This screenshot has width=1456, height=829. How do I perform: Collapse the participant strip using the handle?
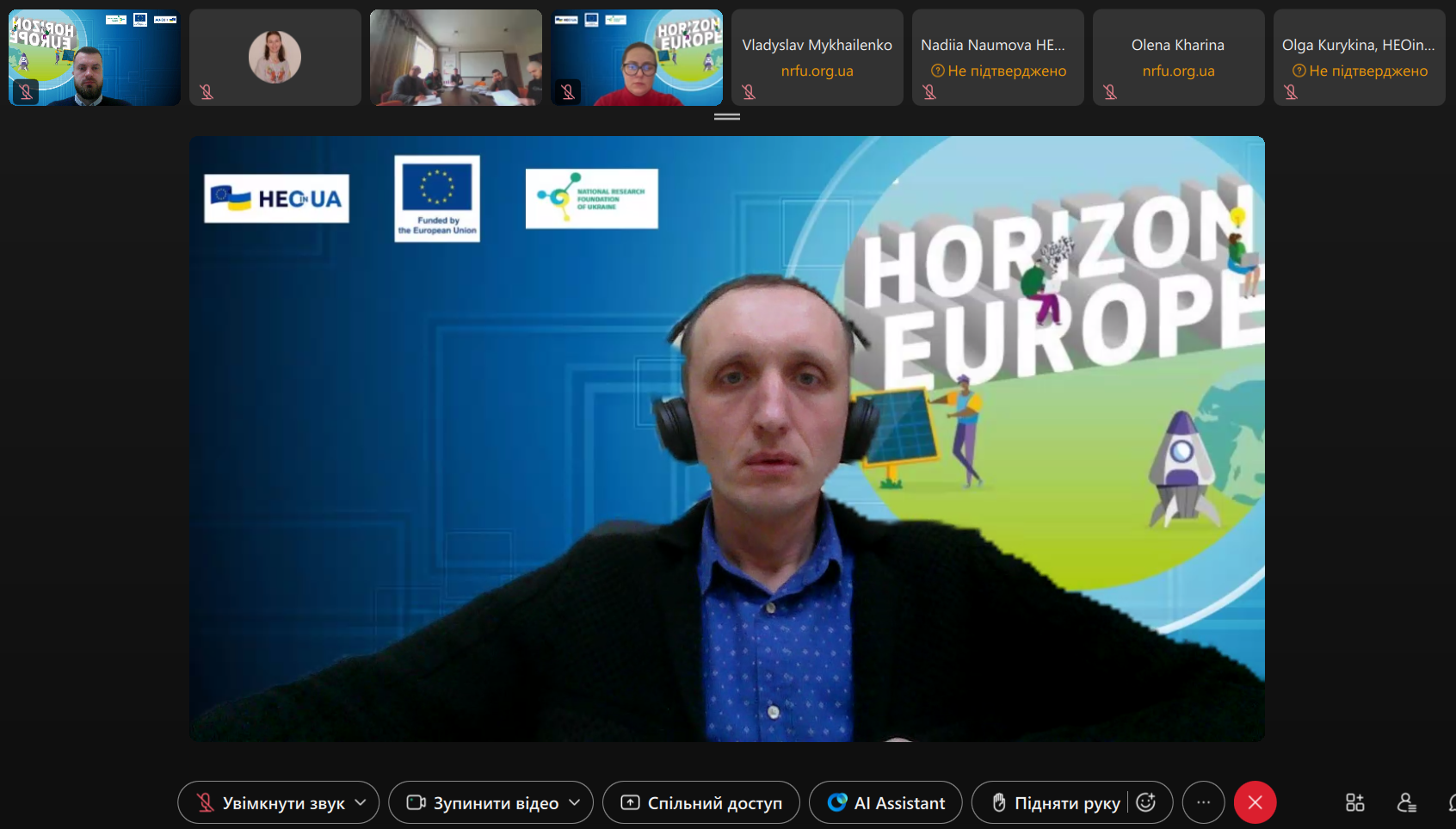click(x=727, y=116)
